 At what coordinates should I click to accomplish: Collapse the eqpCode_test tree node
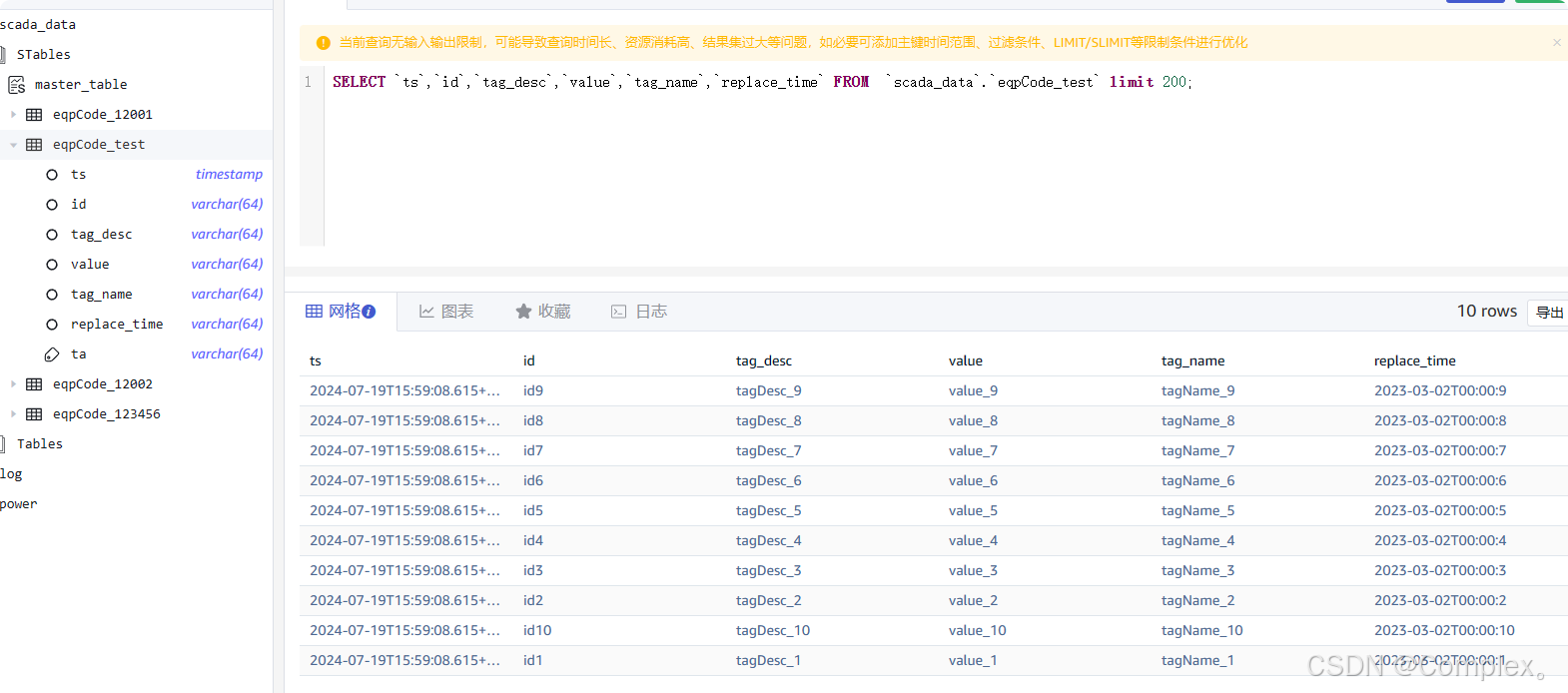[13, 145]
